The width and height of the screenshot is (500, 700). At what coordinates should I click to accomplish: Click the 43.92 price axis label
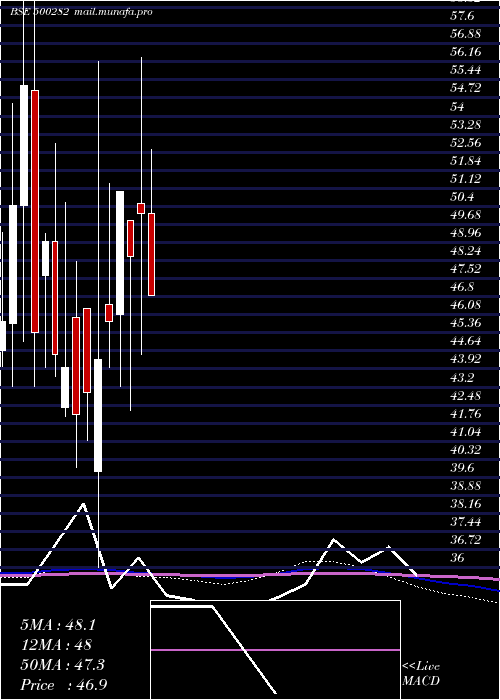466,360
